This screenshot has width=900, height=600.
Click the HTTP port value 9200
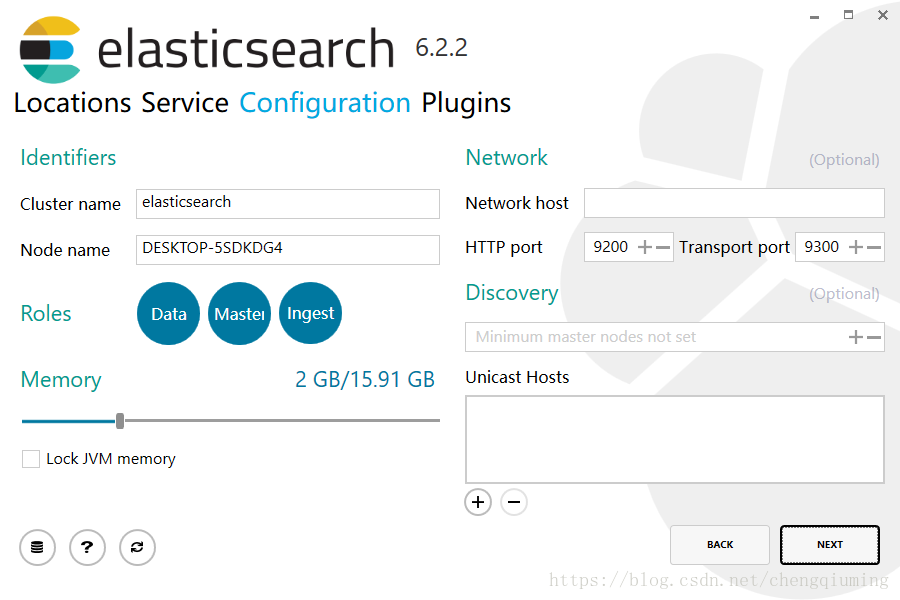(611, 247)
